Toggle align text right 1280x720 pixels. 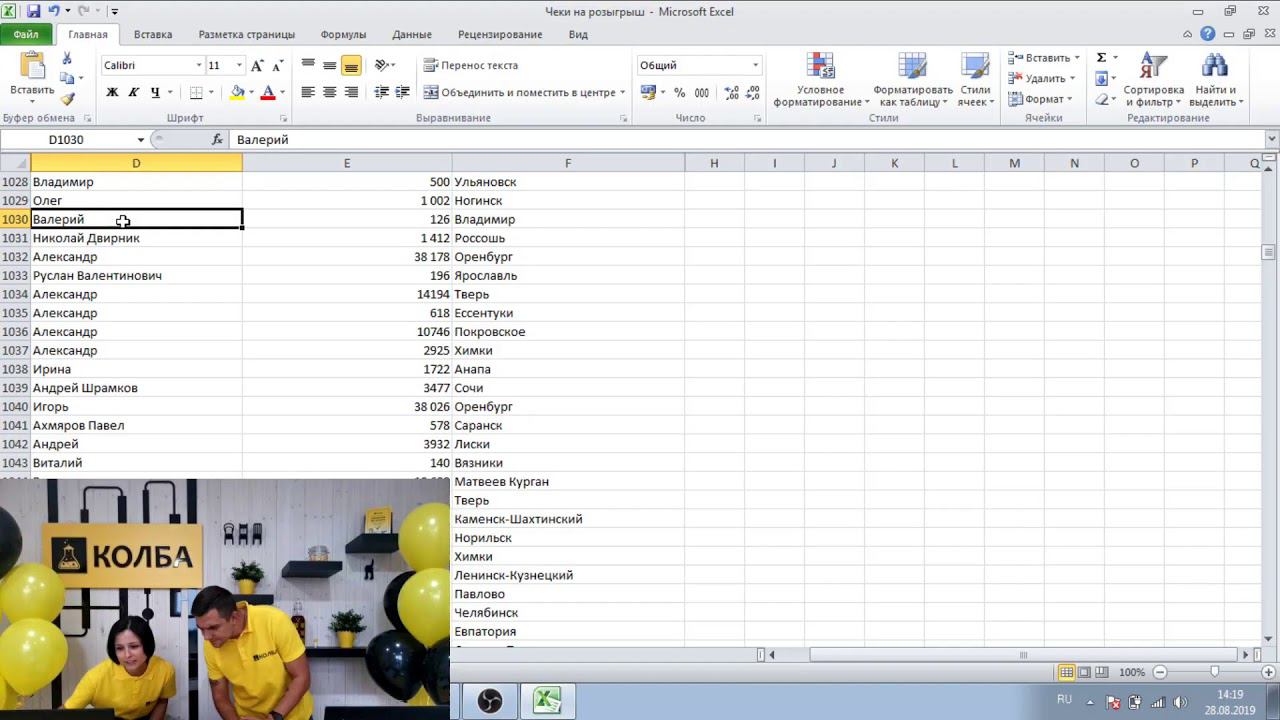[x=351, y=93]
